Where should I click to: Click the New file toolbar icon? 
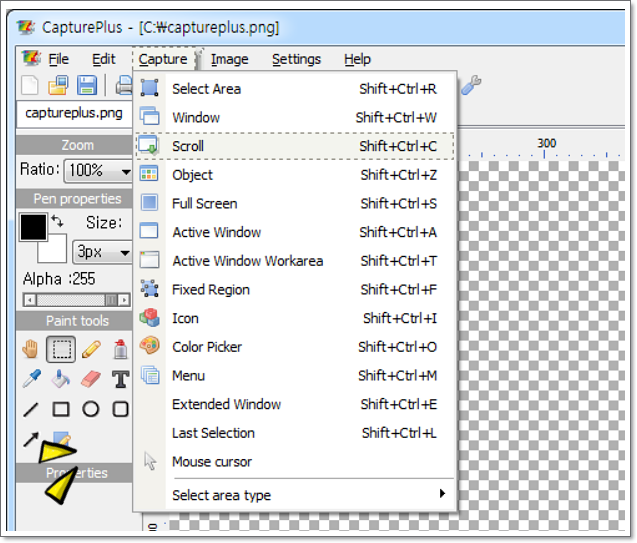click(30, 85)
